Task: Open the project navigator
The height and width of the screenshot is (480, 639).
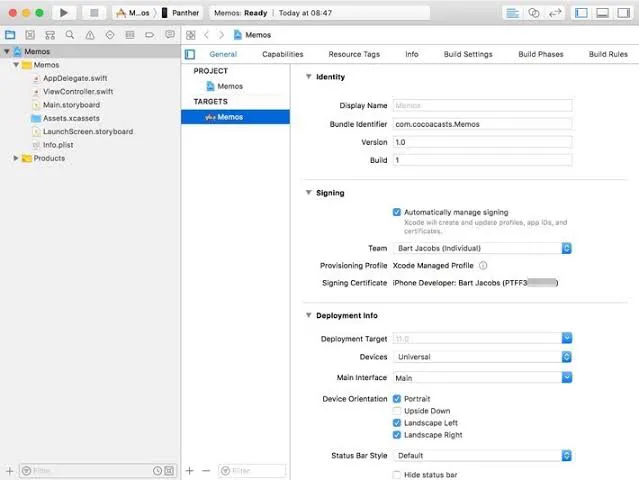Action: coord(10,35)
